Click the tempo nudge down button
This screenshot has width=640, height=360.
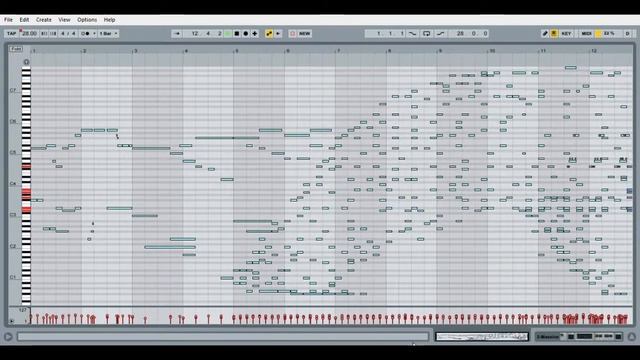tap(44, 33)
